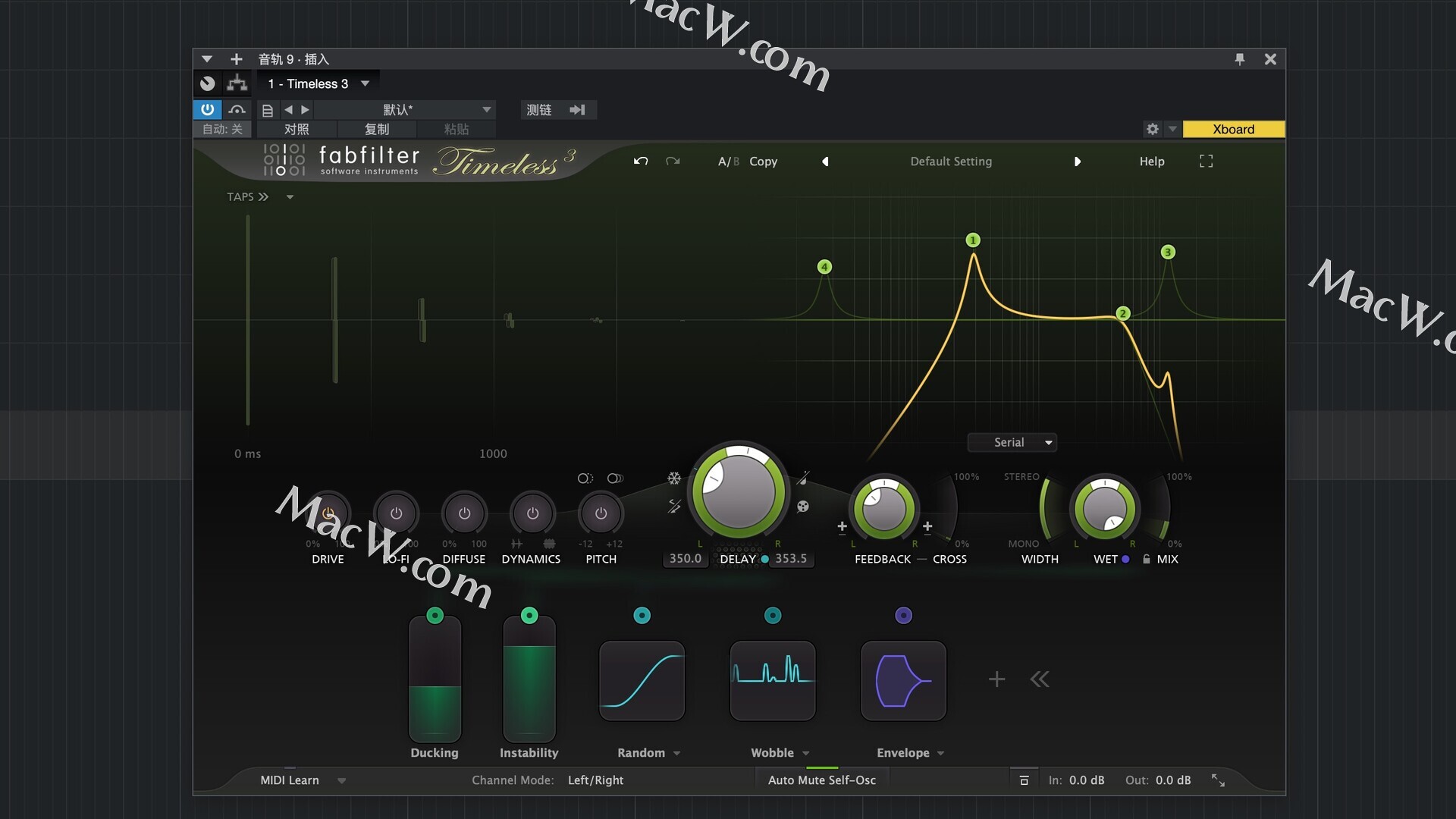This screenshot has height=819, width=1456.
Task: Open the Help menu
Action: 1151,161
